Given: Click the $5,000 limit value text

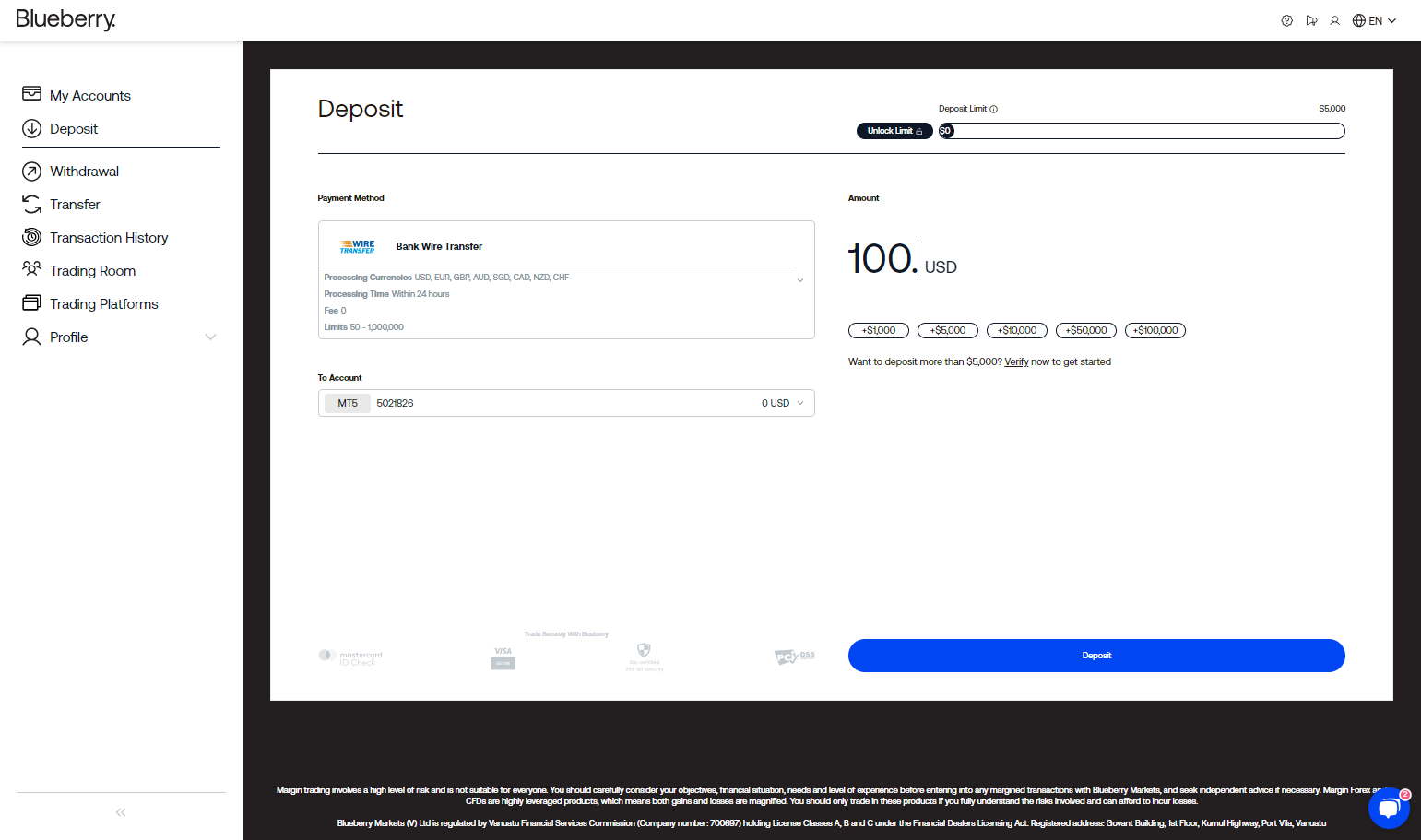Looking at the screenshot, I should pyautogui.click(x=1332, y=109).
